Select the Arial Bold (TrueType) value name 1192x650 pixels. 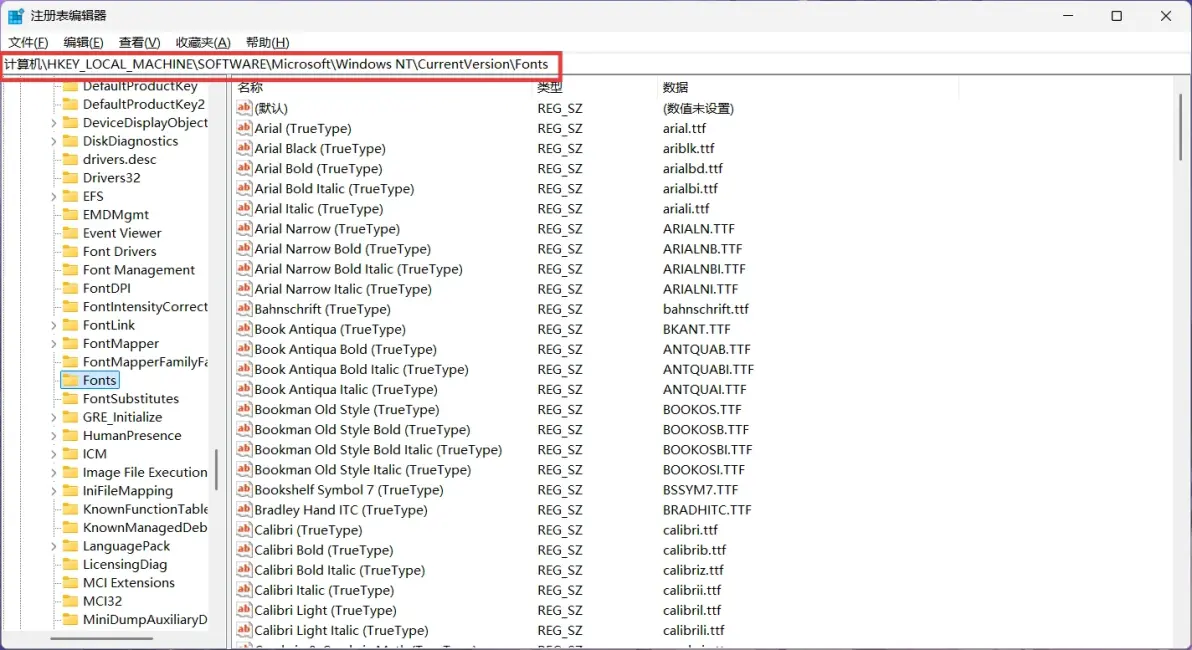point(319,168)
